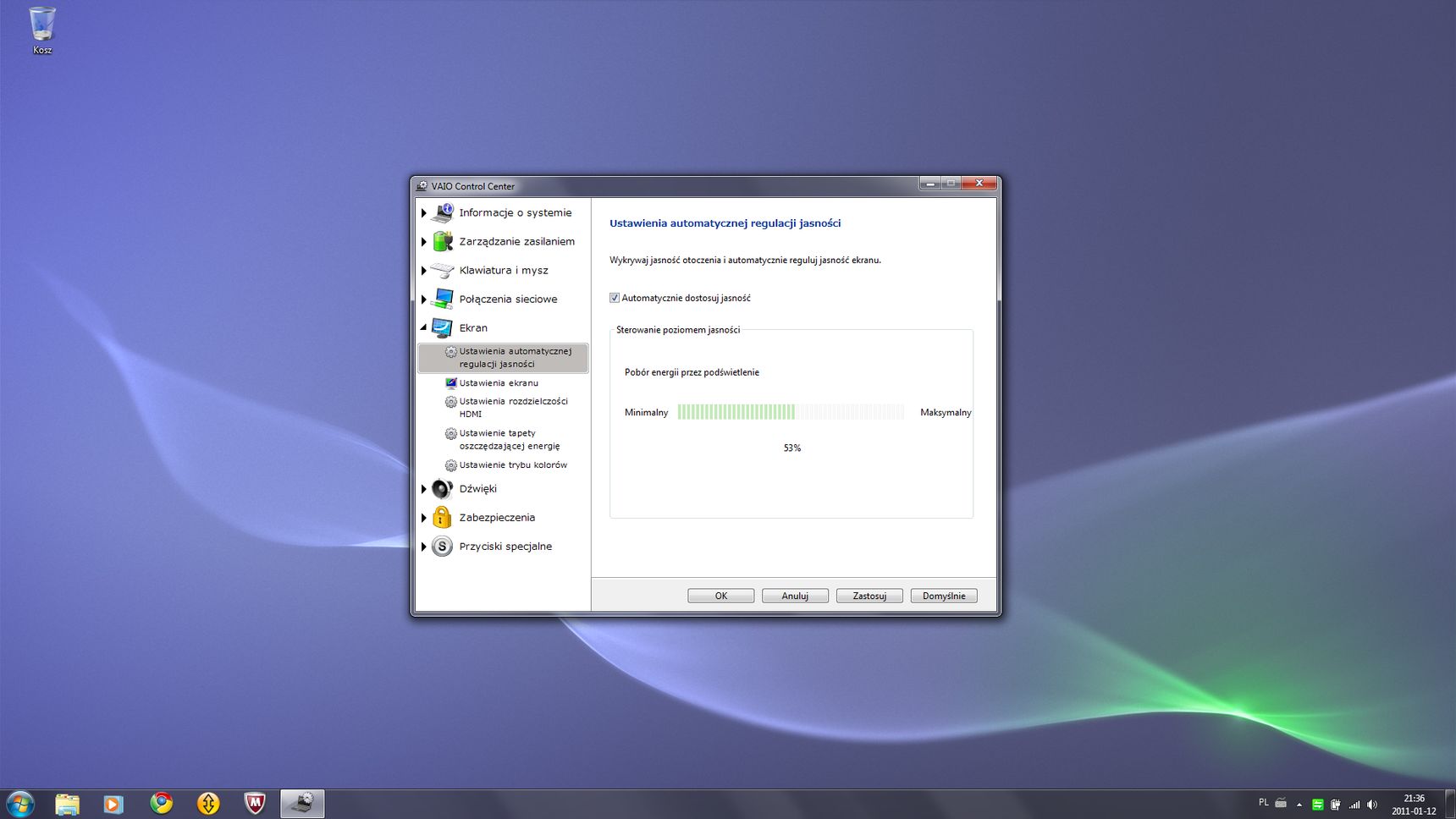Expand the Informacje o systemie node arrow
This screenshot has width=1456, height=819.
coord(424,213)
